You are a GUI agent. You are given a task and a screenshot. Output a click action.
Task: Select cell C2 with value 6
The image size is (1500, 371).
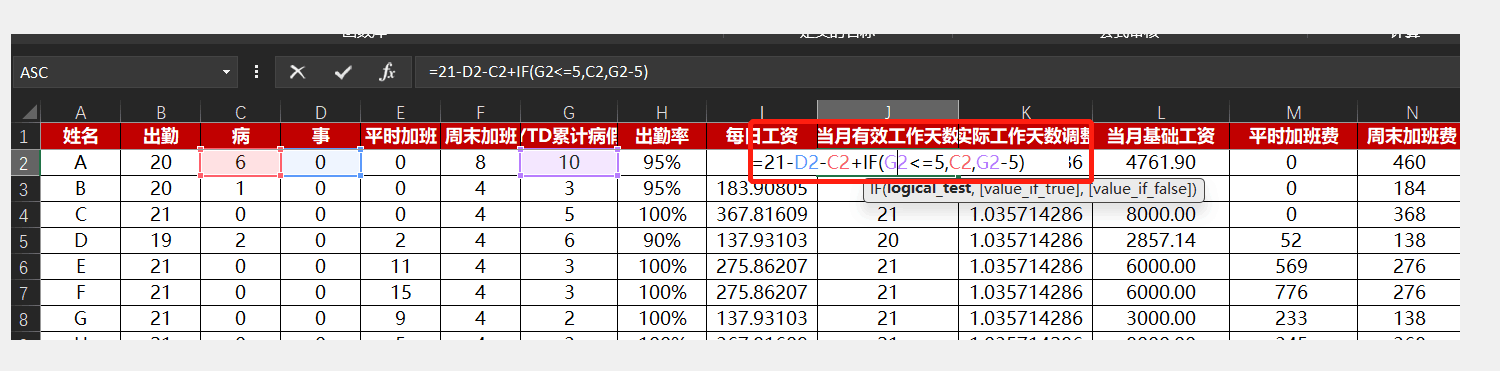click(x=241, y=162)
